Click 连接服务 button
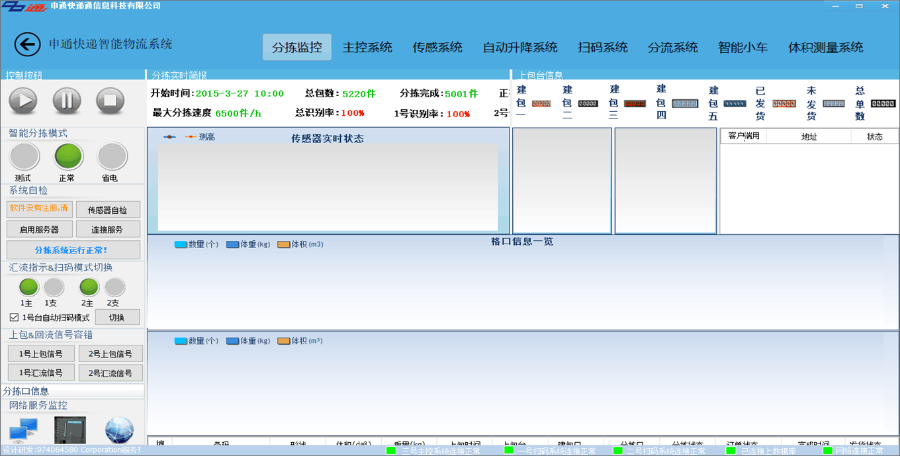 (x=108, y=229)
